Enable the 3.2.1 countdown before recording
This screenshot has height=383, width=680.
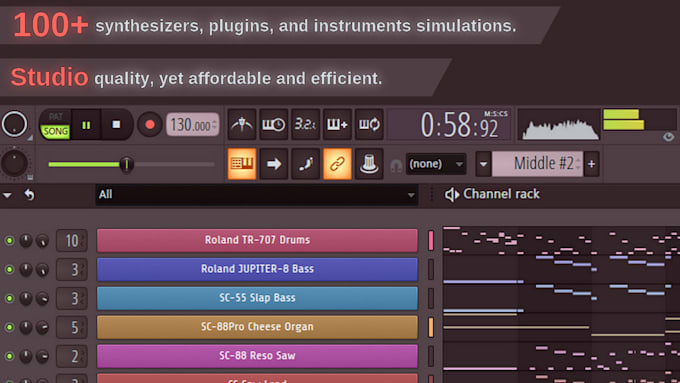tap(305, 124)
